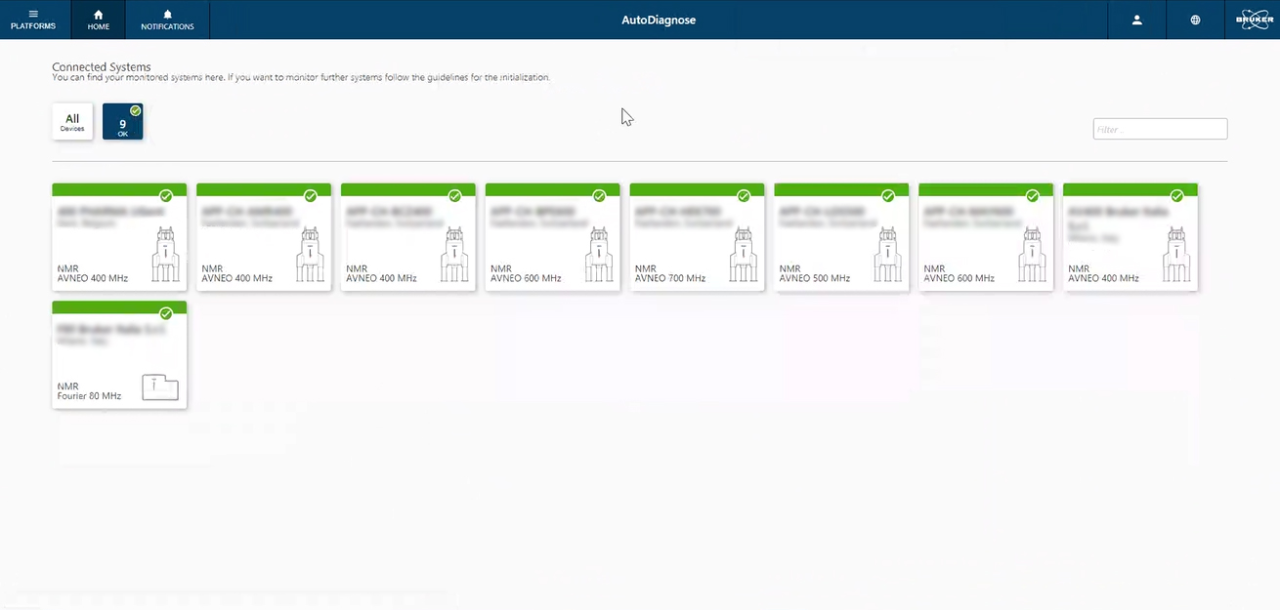Select the Fourier 80 MHz label

point(89,396)
